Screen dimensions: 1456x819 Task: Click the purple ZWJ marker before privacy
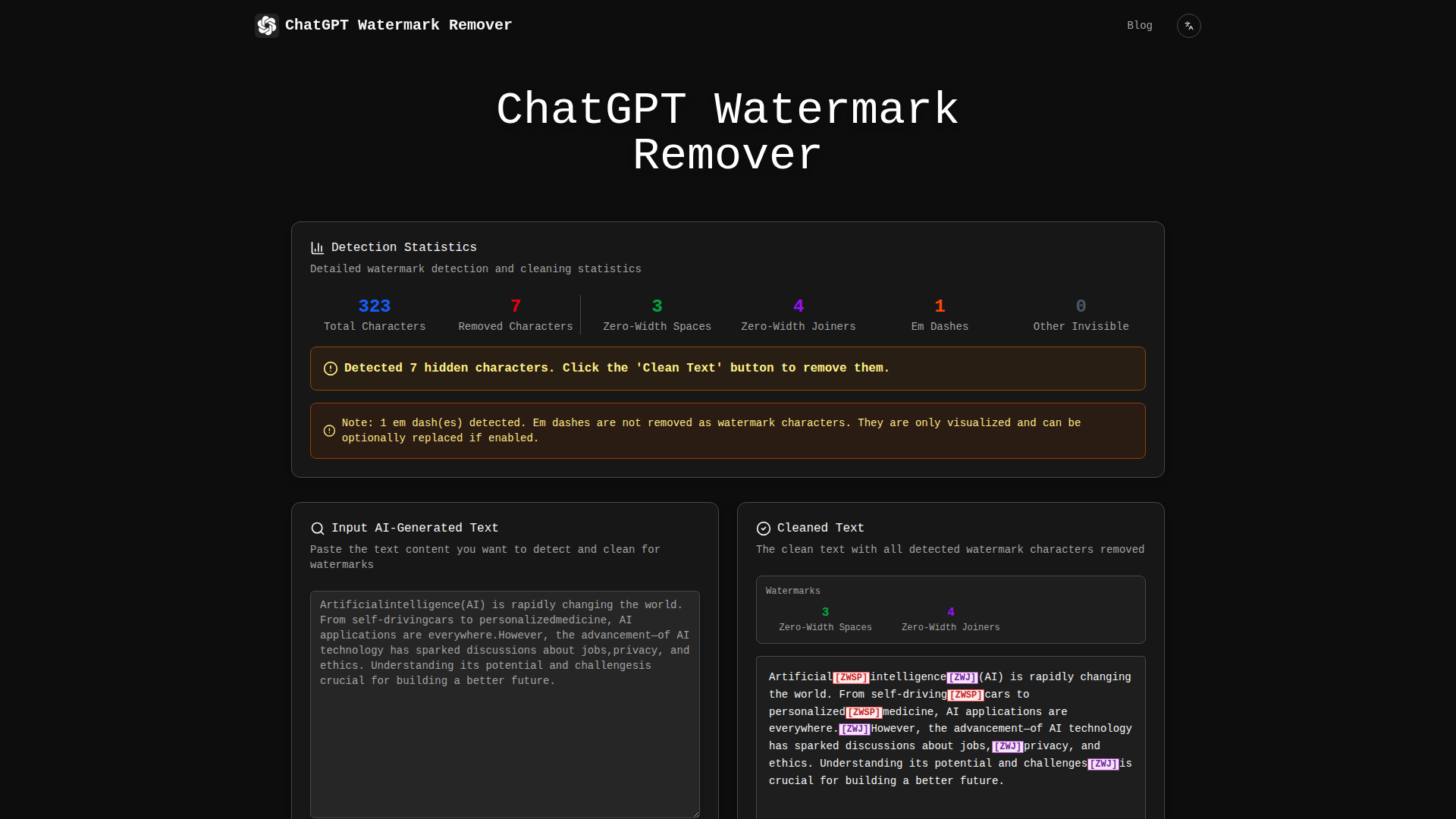(x=1008, y=747)
